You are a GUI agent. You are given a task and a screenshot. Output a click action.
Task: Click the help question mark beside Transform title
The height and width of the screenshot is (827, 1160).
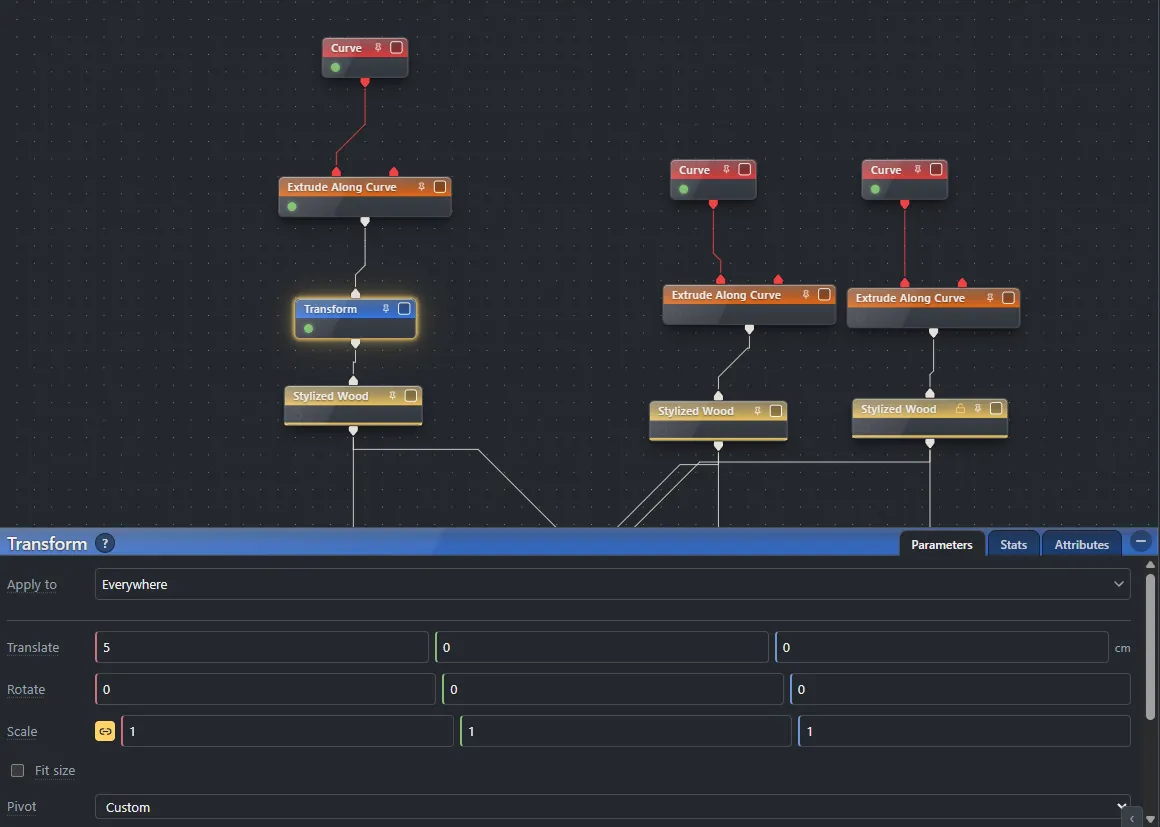click(x=105, y=544)
